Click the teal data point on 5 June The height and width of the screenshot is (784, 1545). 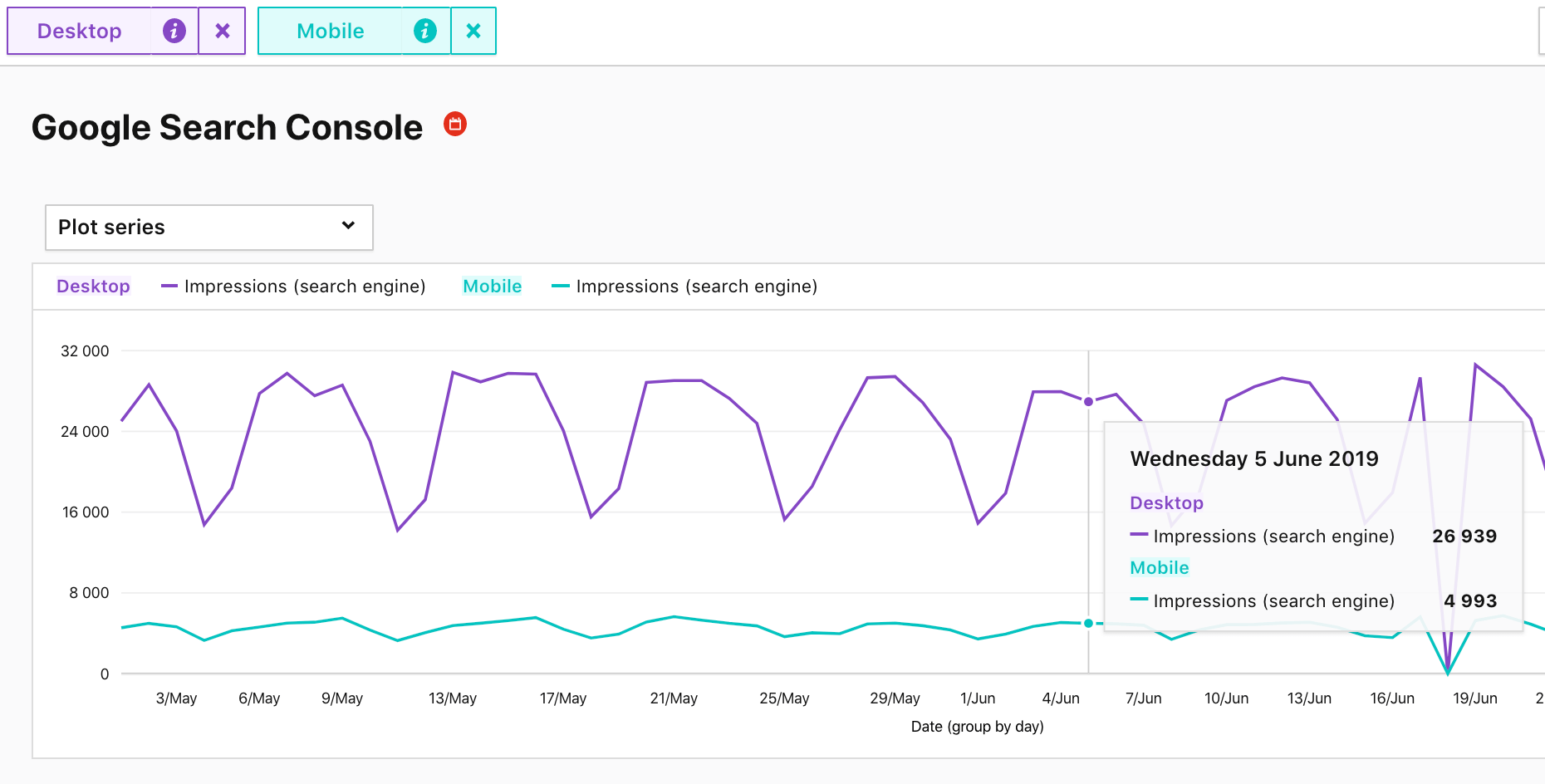(x=1088, y=624)
